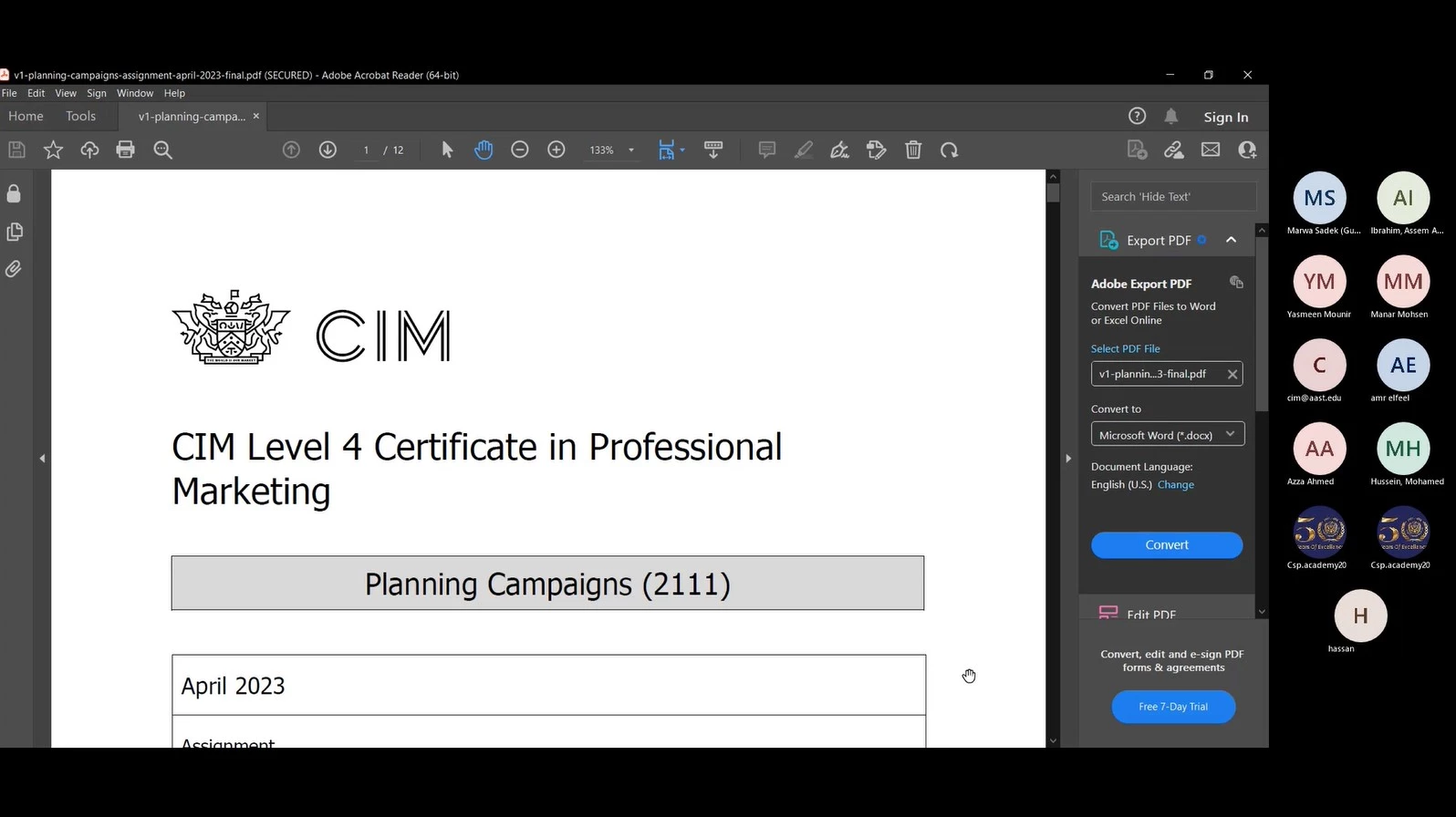The image size is (1456, 817).
Task: Click the share file document icon
Action: (1137, 150)
